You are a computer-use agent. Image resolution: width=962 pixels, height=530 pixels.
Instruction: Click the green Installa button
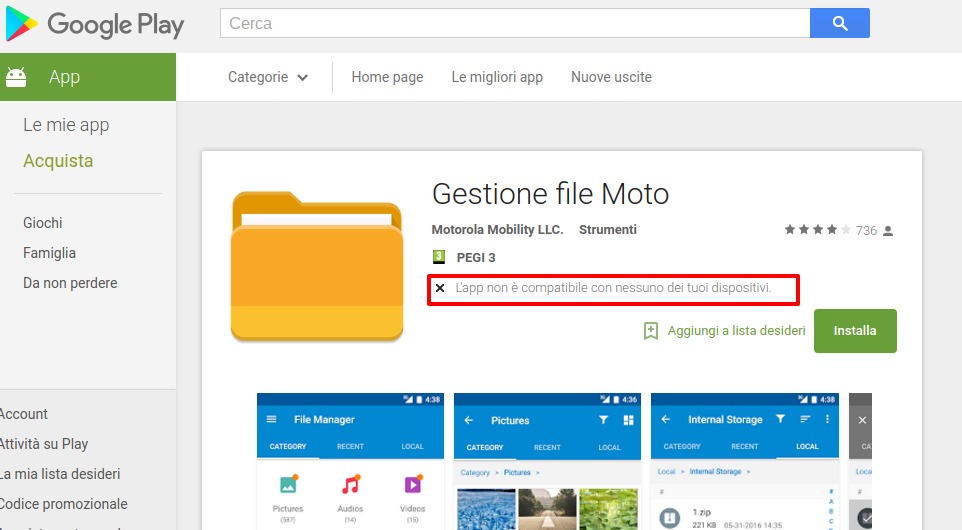pyautogui.click(x=855, y=331)
